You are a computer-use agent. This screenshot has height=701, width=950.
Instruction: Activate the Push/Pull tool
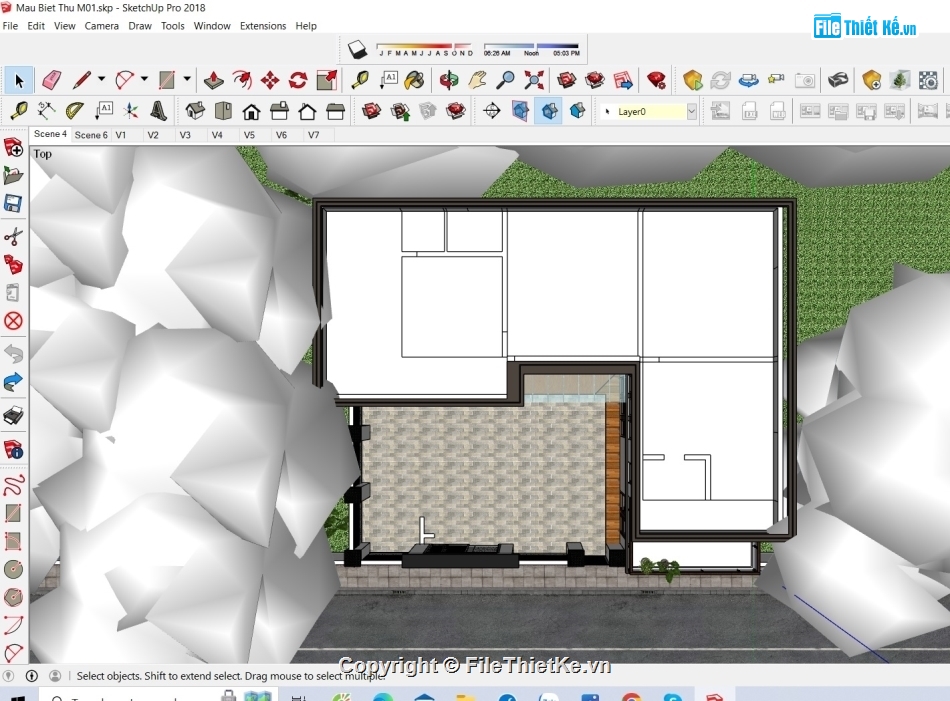click(x=213, y=80)
